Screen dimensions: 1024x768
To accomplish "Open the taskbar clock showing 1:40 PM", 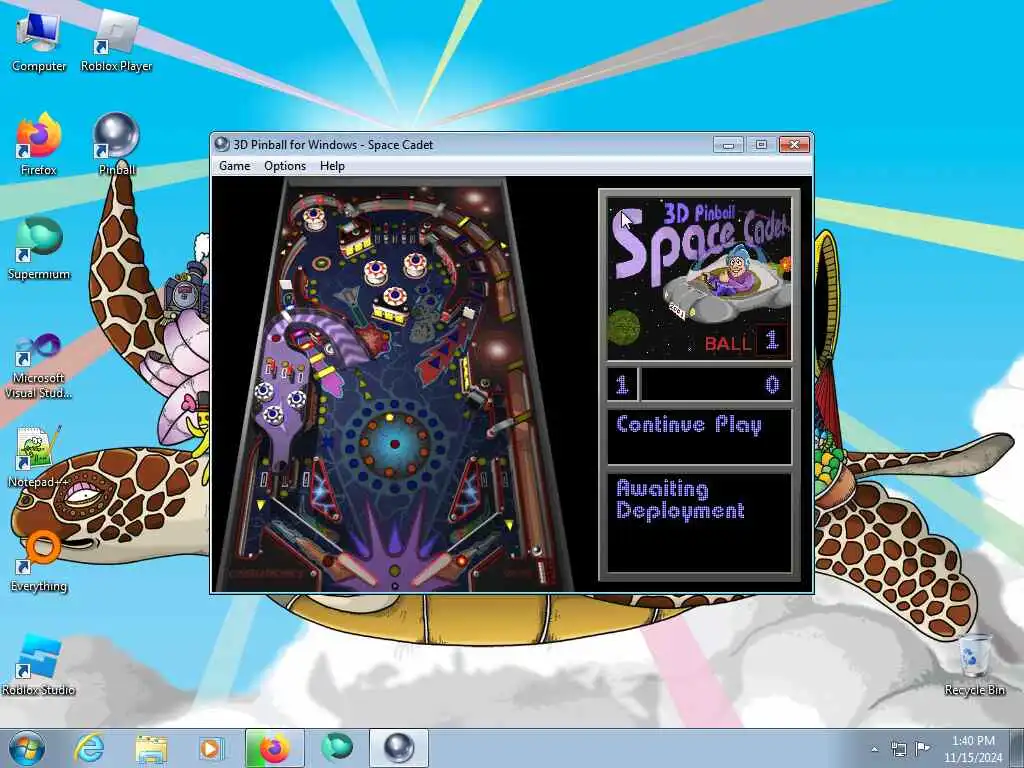I will 973,749.
